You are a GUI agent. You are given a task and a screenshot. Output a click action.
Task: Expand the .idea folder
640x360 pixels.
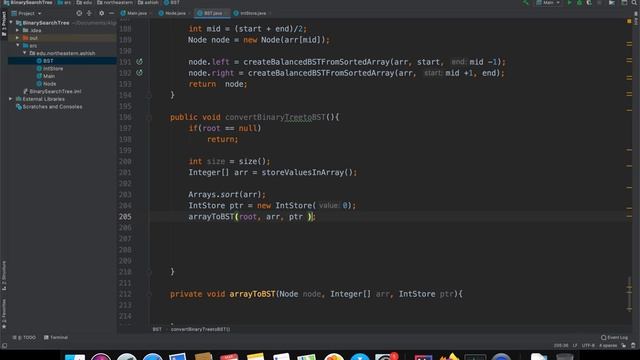pyautogui.click(x=18, y=30)
